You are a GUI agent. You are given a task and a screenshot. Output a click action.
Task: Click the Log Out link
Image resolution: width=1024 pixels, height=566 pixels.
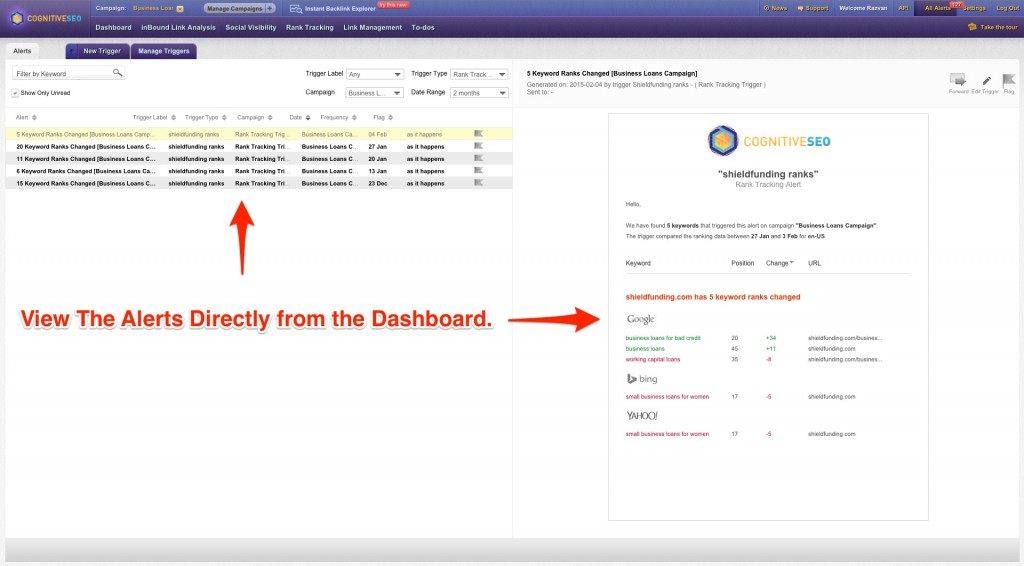(x=1007, y=8)
